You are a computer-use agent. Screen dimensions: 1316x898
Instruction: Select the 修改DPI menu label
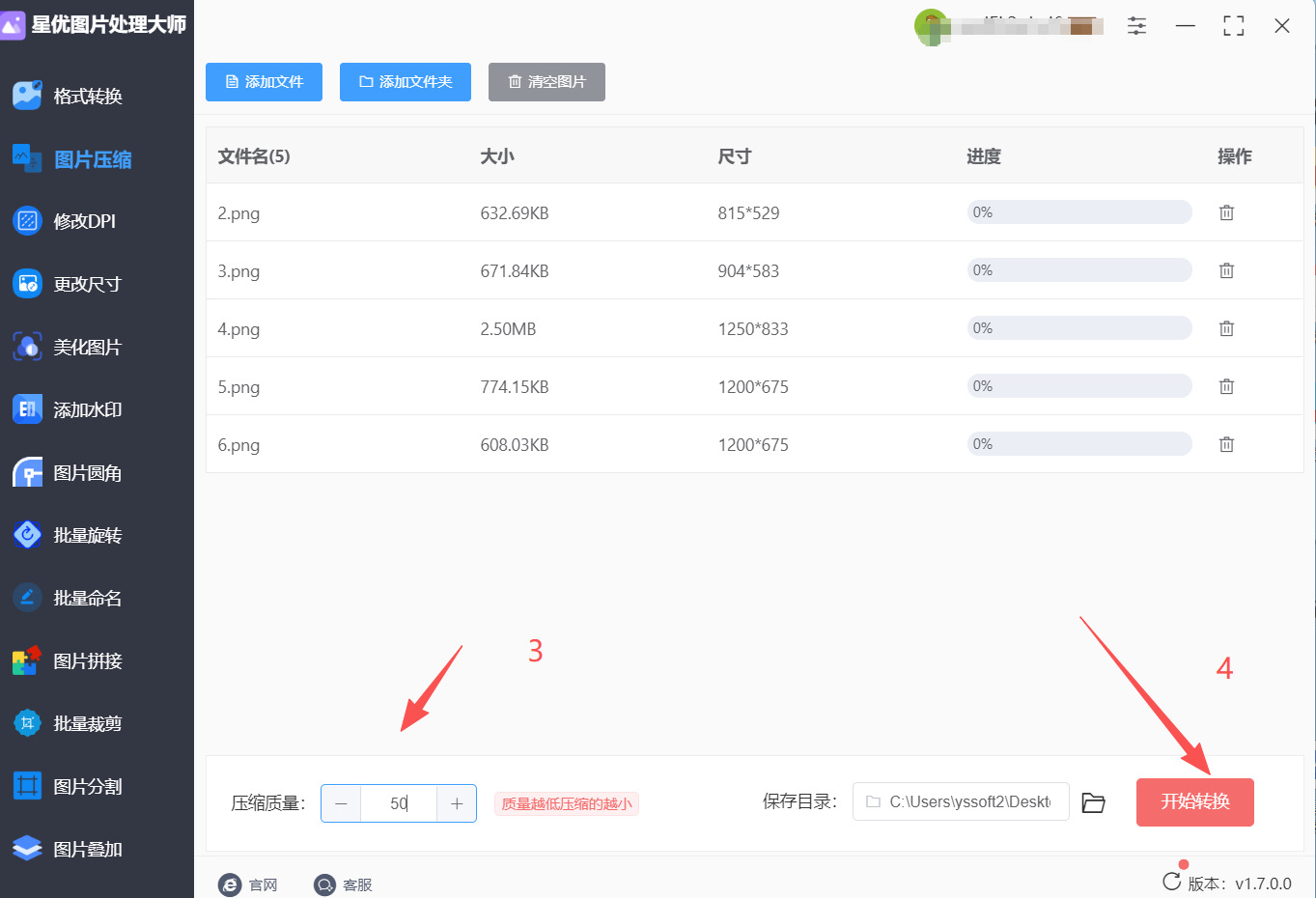click(85, 222)
